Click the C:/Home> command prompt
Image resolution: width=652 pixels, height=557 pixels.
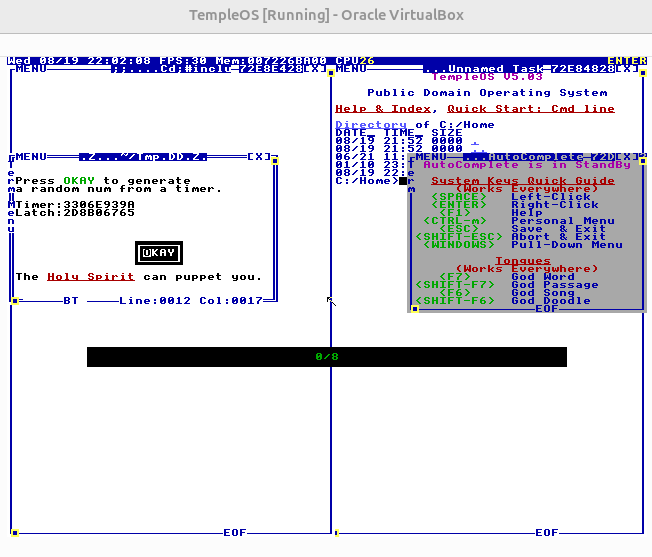point(367,181)
